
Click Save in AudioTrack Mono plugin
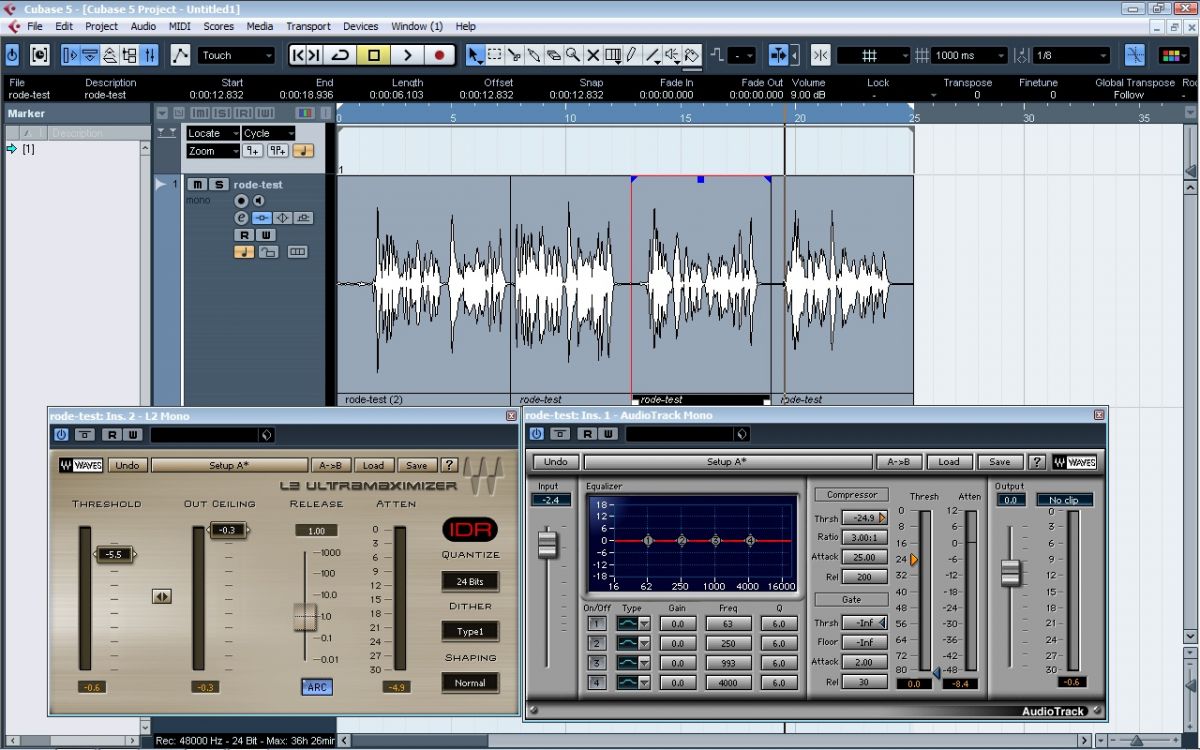[1000, 462]
